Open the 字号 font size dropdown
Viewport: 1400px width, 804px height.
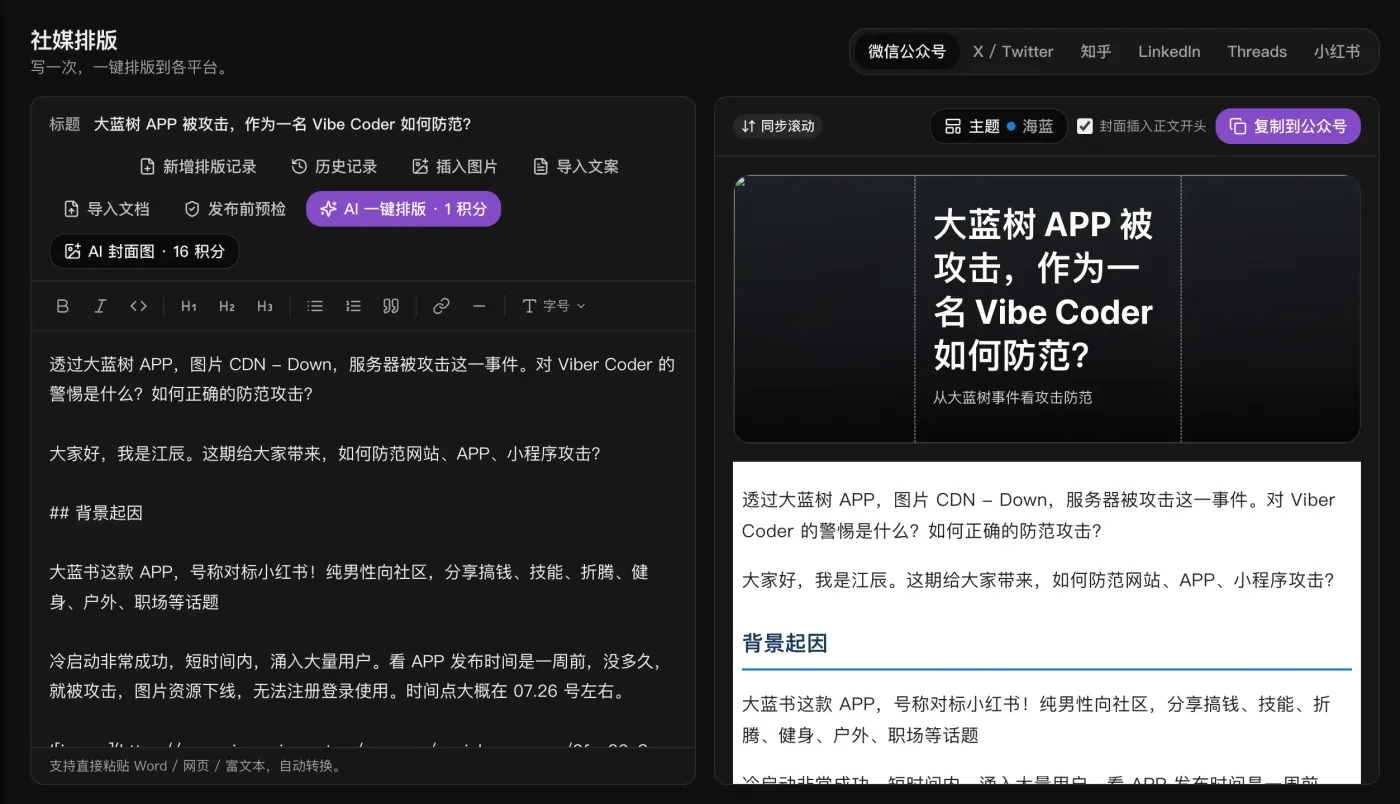pos(554,306)
